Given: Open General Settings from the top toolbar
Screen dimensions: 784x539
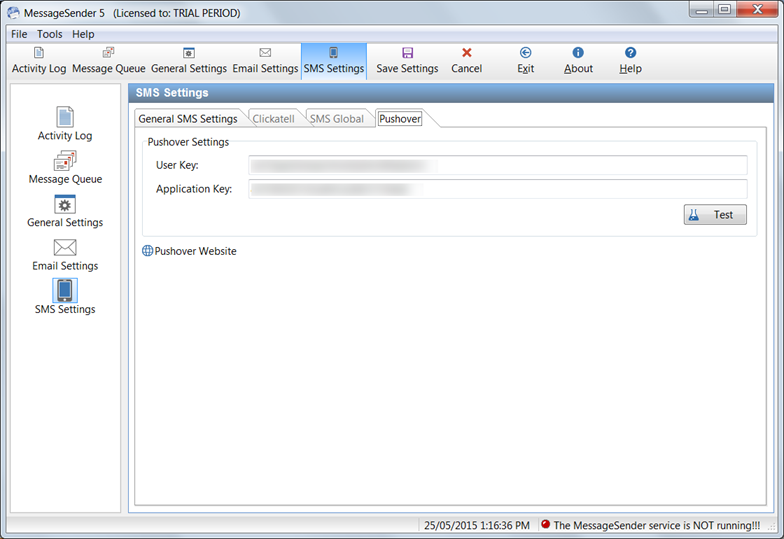Looking at the screenshot, I should [188, 61].
